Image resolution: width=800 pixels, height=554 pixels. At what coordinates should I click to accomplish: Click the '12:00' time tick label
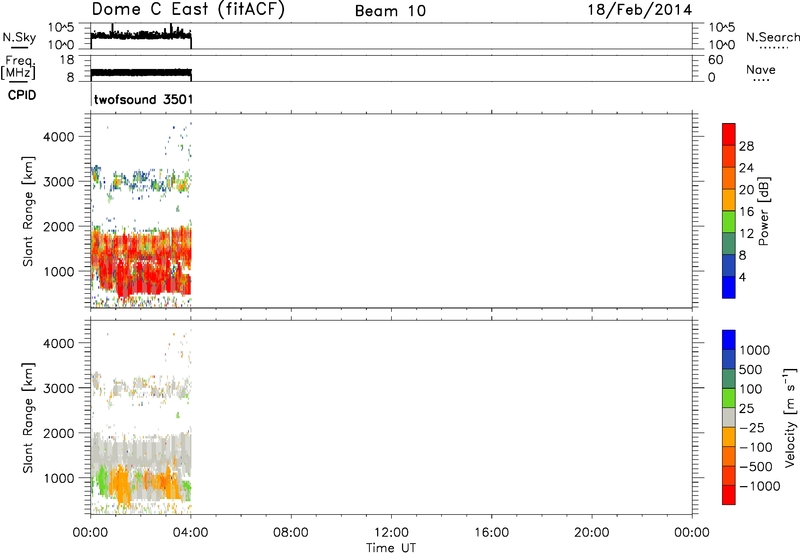[391, 533]
